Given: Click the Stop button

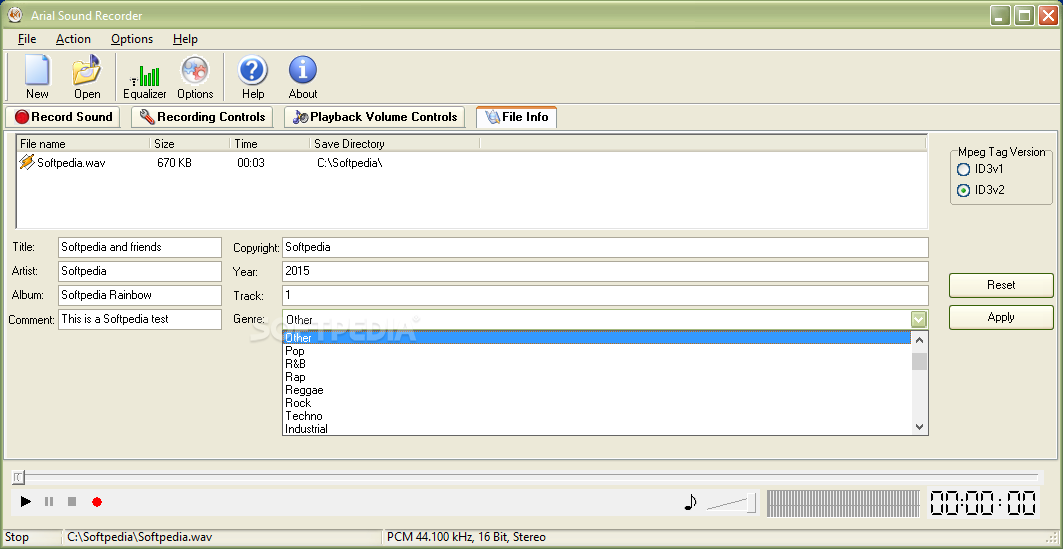Looking at the screenshot, I should [x=72, y=502].
